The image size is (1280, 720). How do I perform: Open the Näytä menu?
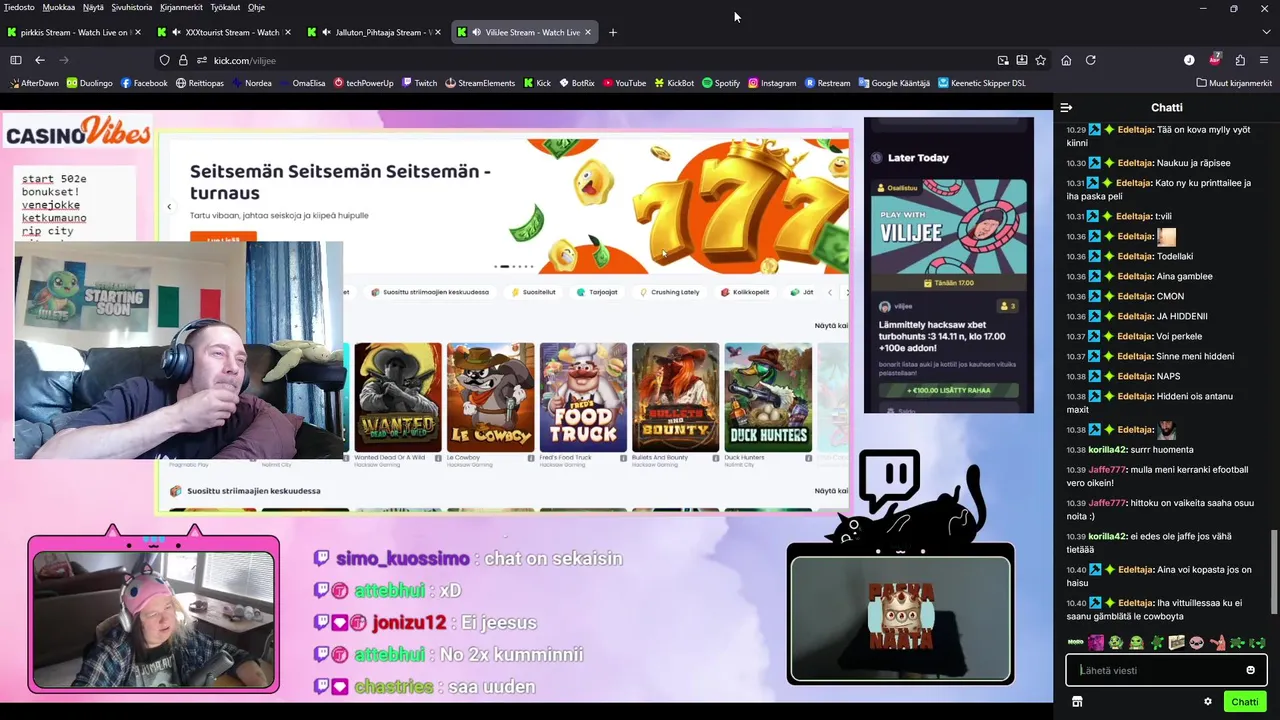(x=93, y=7)
